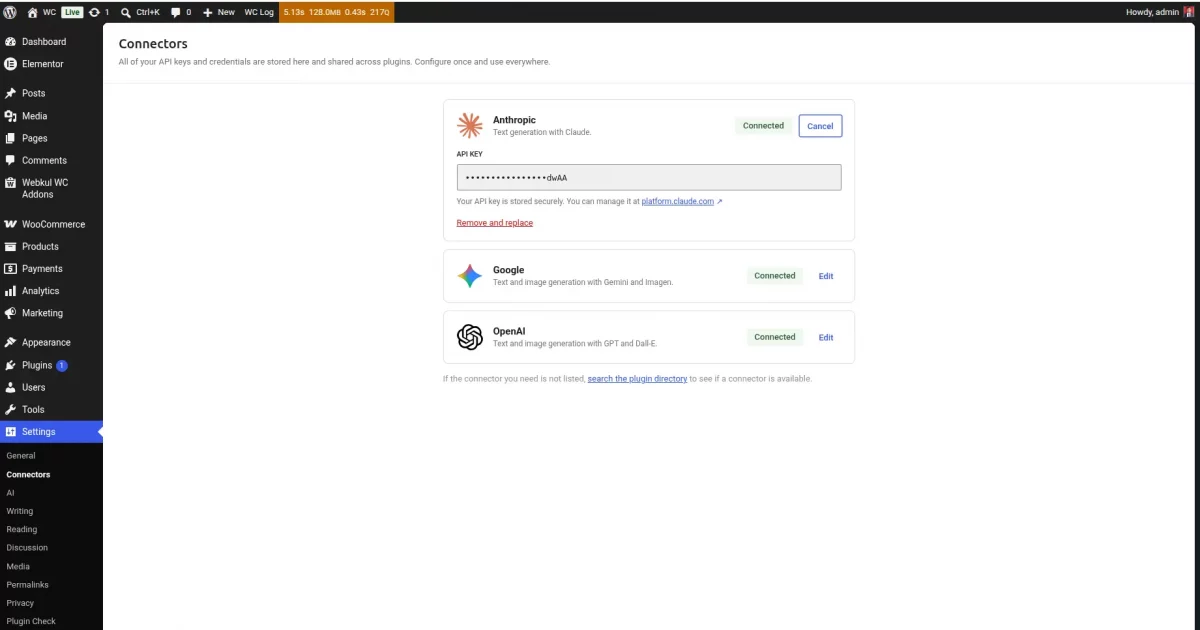Open Reading settings submenu
Viewport: 1200px width, 630px height.
pos(22,530)
